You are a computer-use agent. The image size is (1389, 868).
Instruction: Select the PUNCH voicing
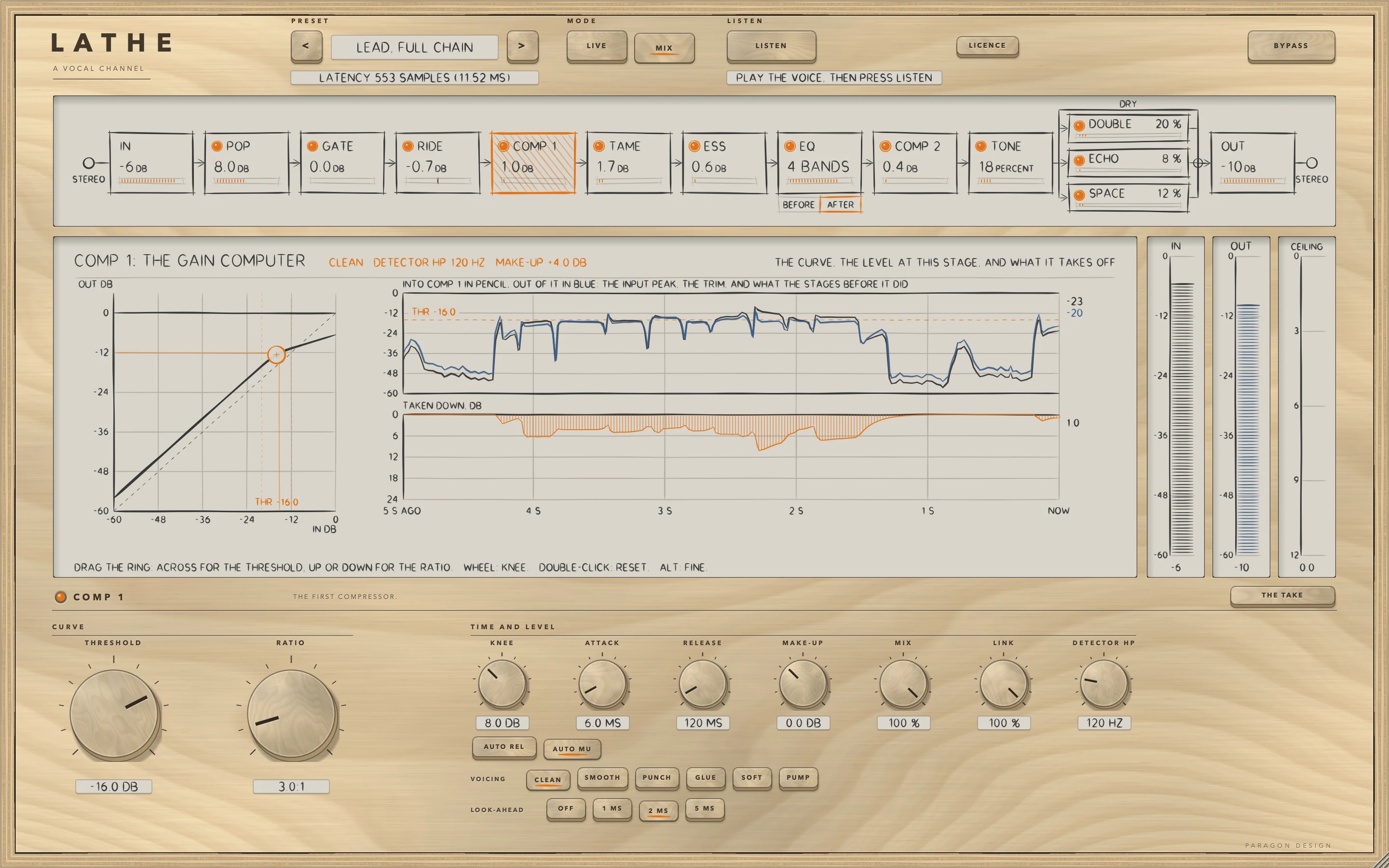tap(656, 778)
